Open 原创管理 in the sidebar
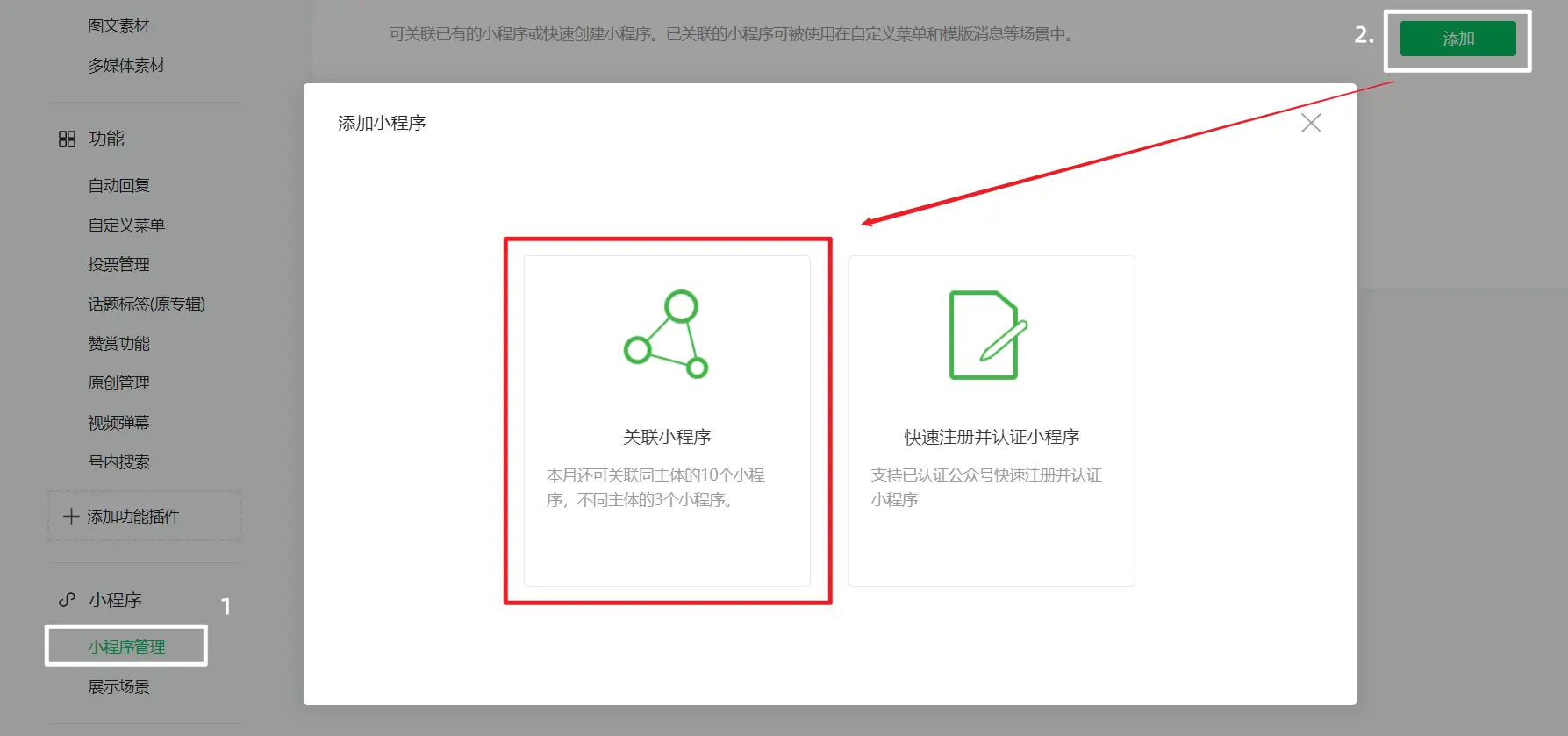The width and height of the screenshot is (1568, 736). tap(118, 382)
